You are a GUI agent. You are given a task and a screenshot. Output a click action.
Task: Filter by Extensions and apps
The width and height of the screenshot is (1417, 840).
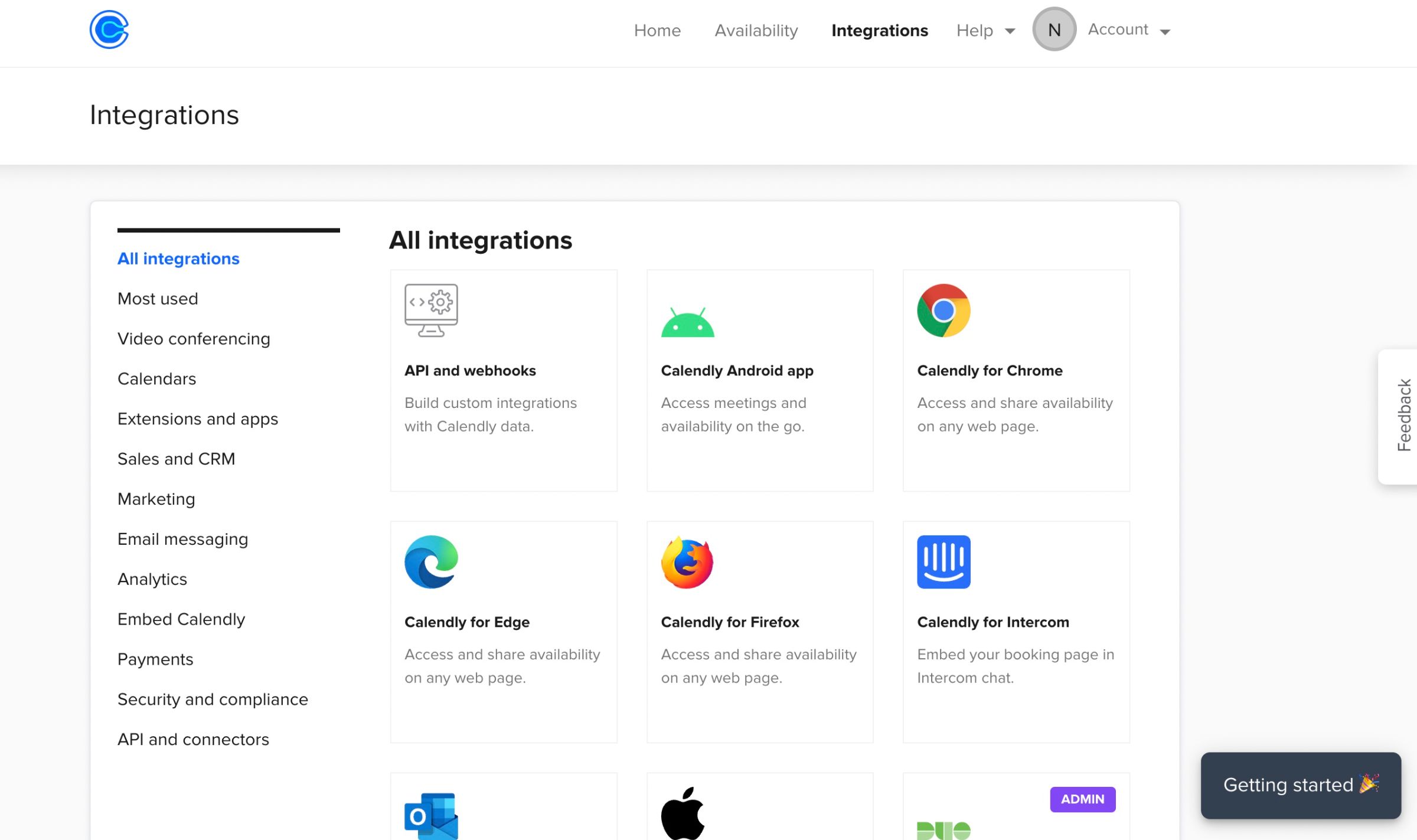coord(198,419)
